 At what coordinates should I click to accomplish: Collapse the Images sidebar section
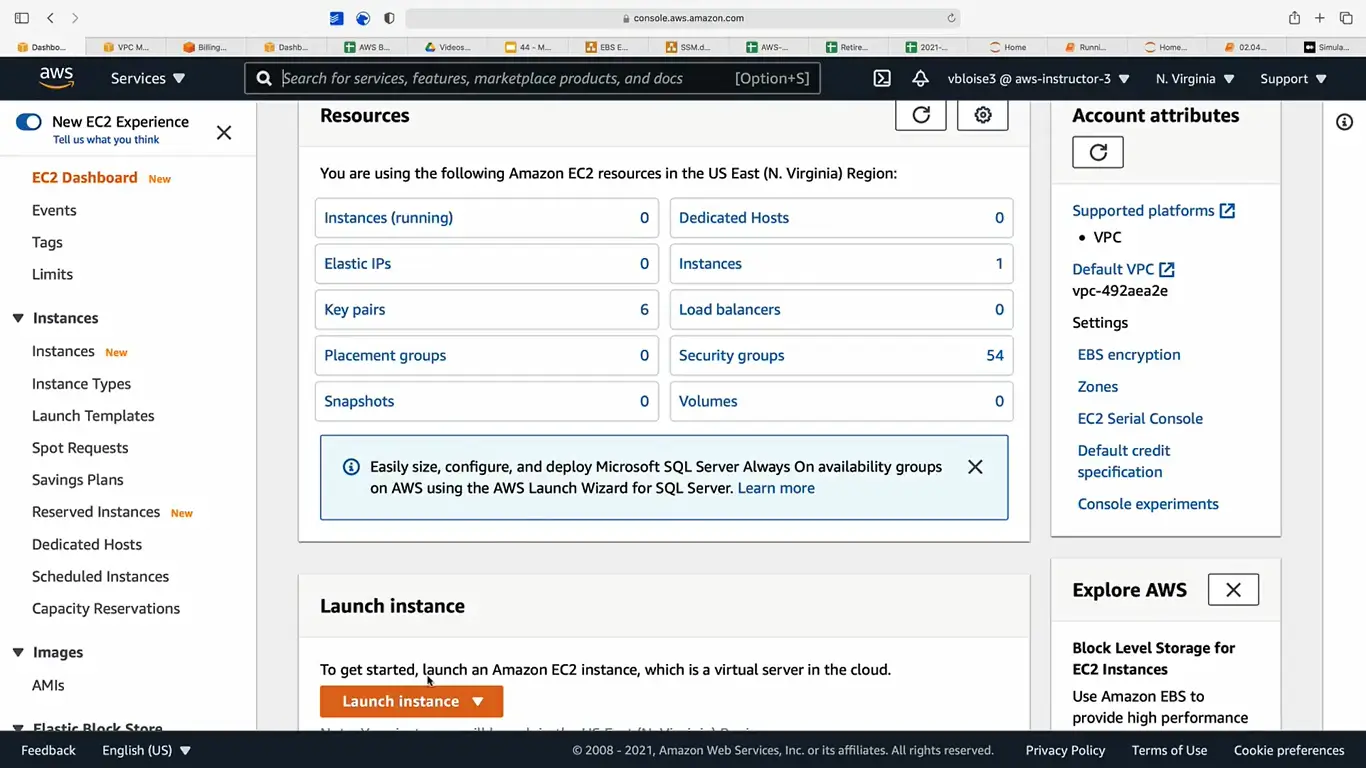pyautogui.click(x=18, y=652)
